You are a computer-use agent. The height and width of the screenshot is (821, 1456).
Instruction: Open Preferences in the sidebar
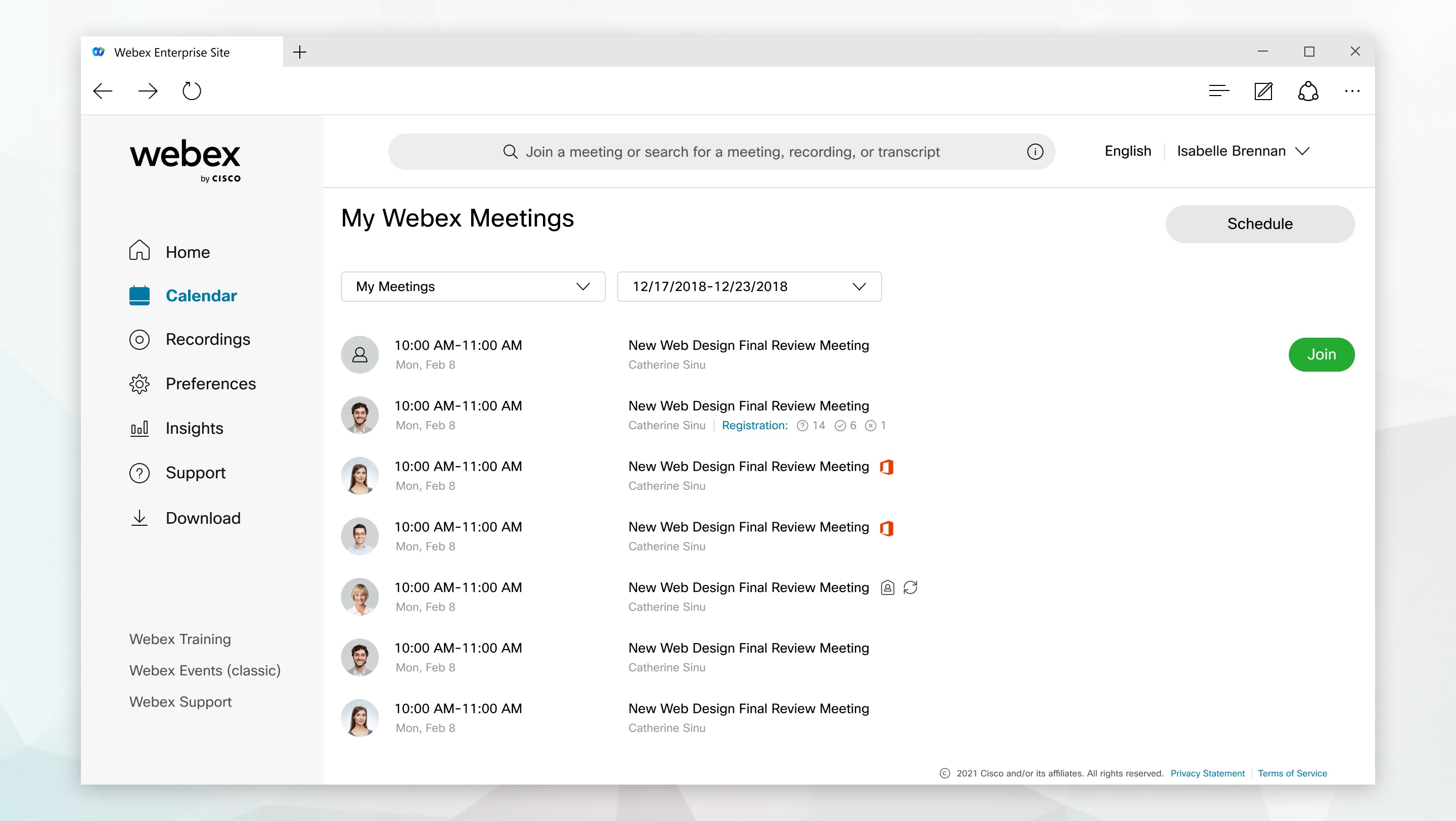tap(210, 384)
